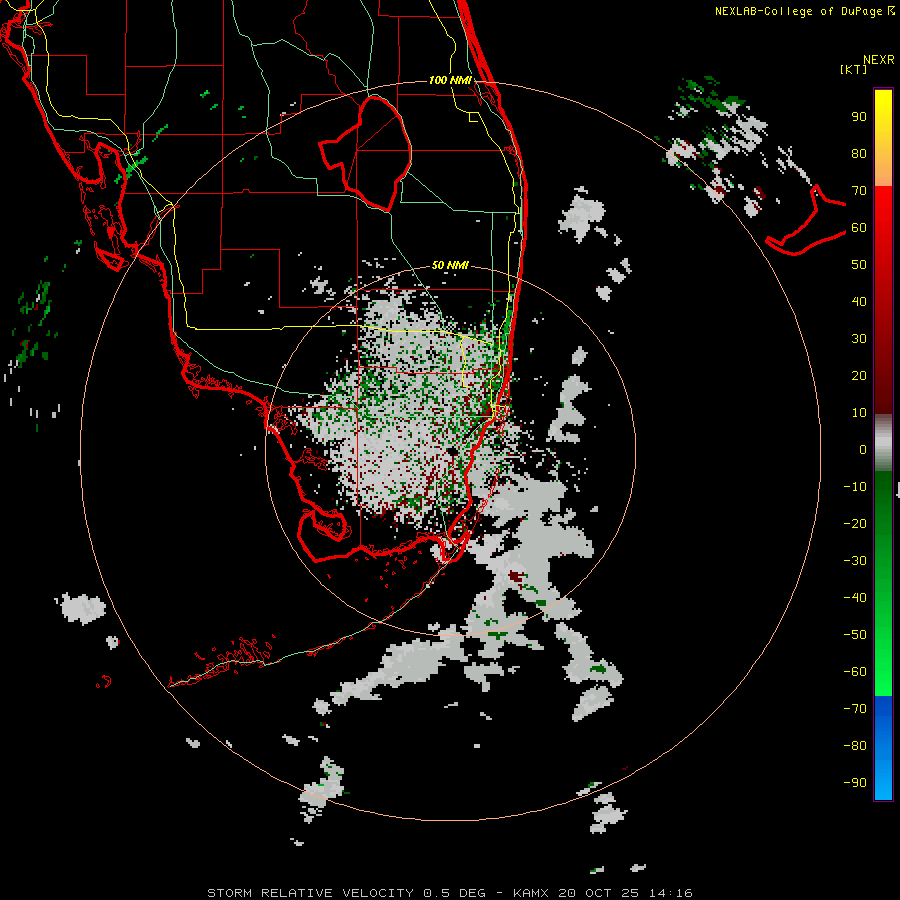
Task: Click the red Lake Okeechobee outline
Action: [x=366, y=153]
